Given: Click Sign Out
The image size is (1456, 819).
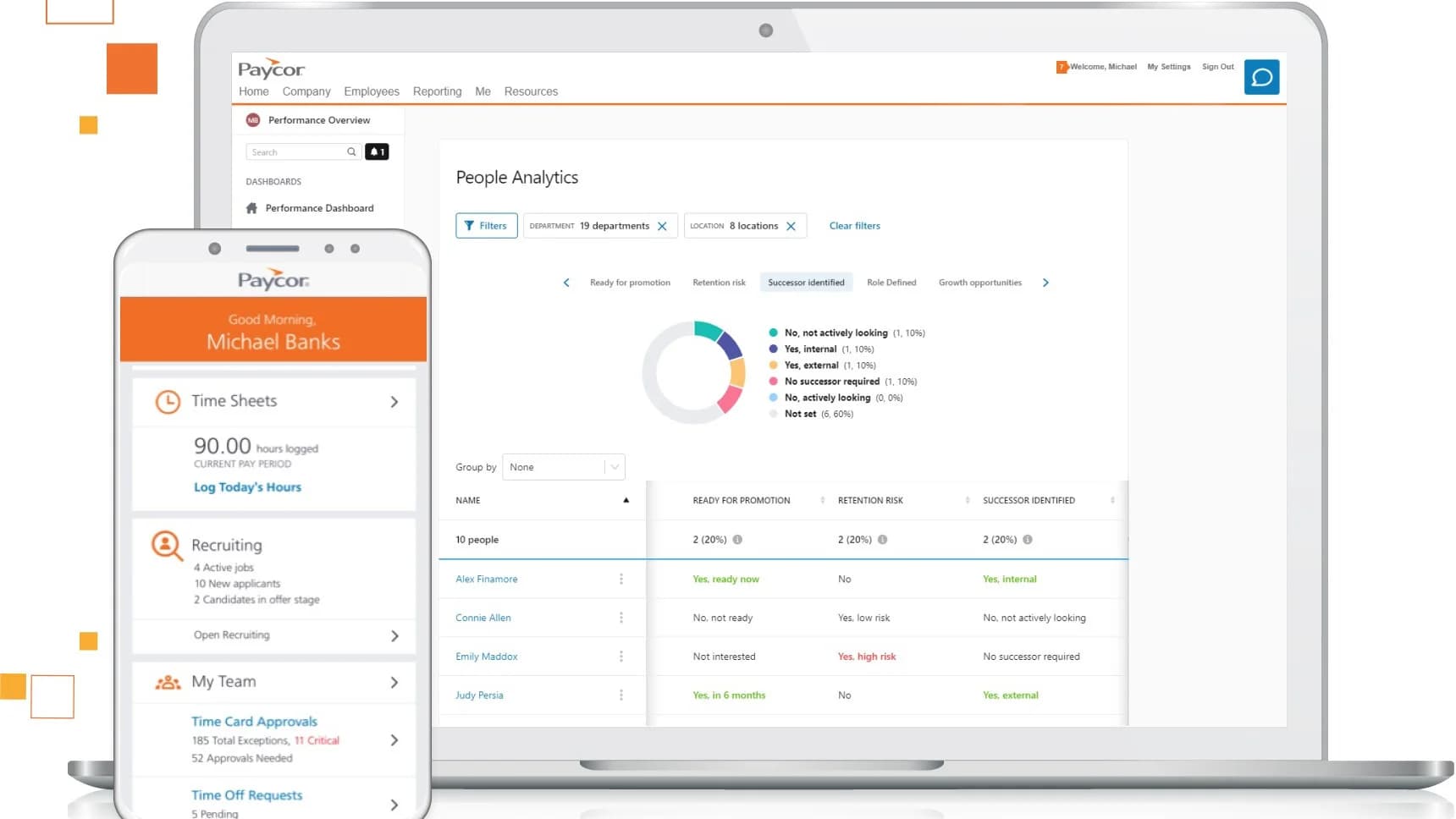Looking at the screenshot, I should (1218, 67).
